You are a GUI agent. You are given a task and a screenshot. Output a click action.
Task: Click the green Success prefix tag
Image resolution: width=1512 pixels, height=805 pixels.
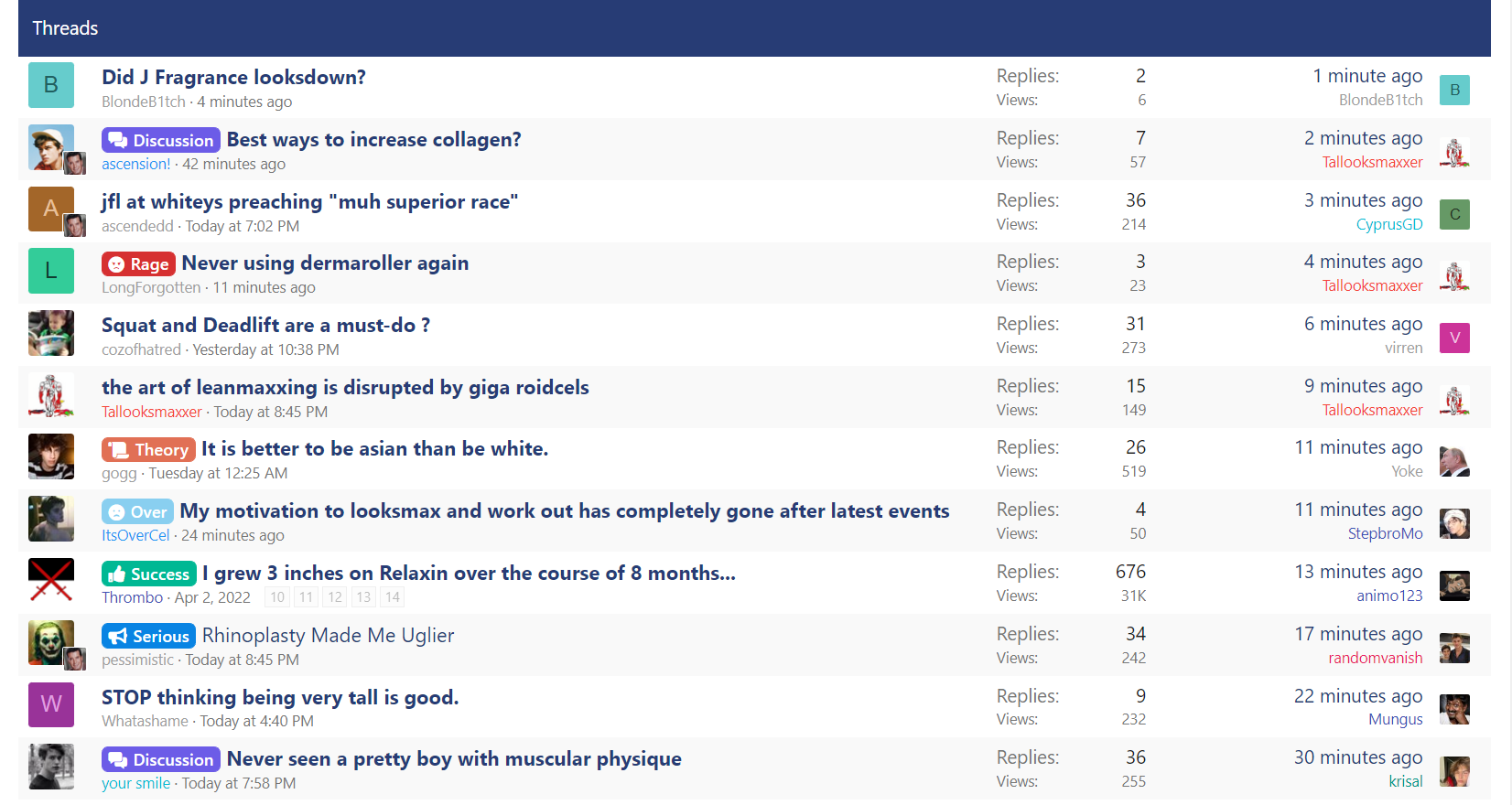click(149, 574)
